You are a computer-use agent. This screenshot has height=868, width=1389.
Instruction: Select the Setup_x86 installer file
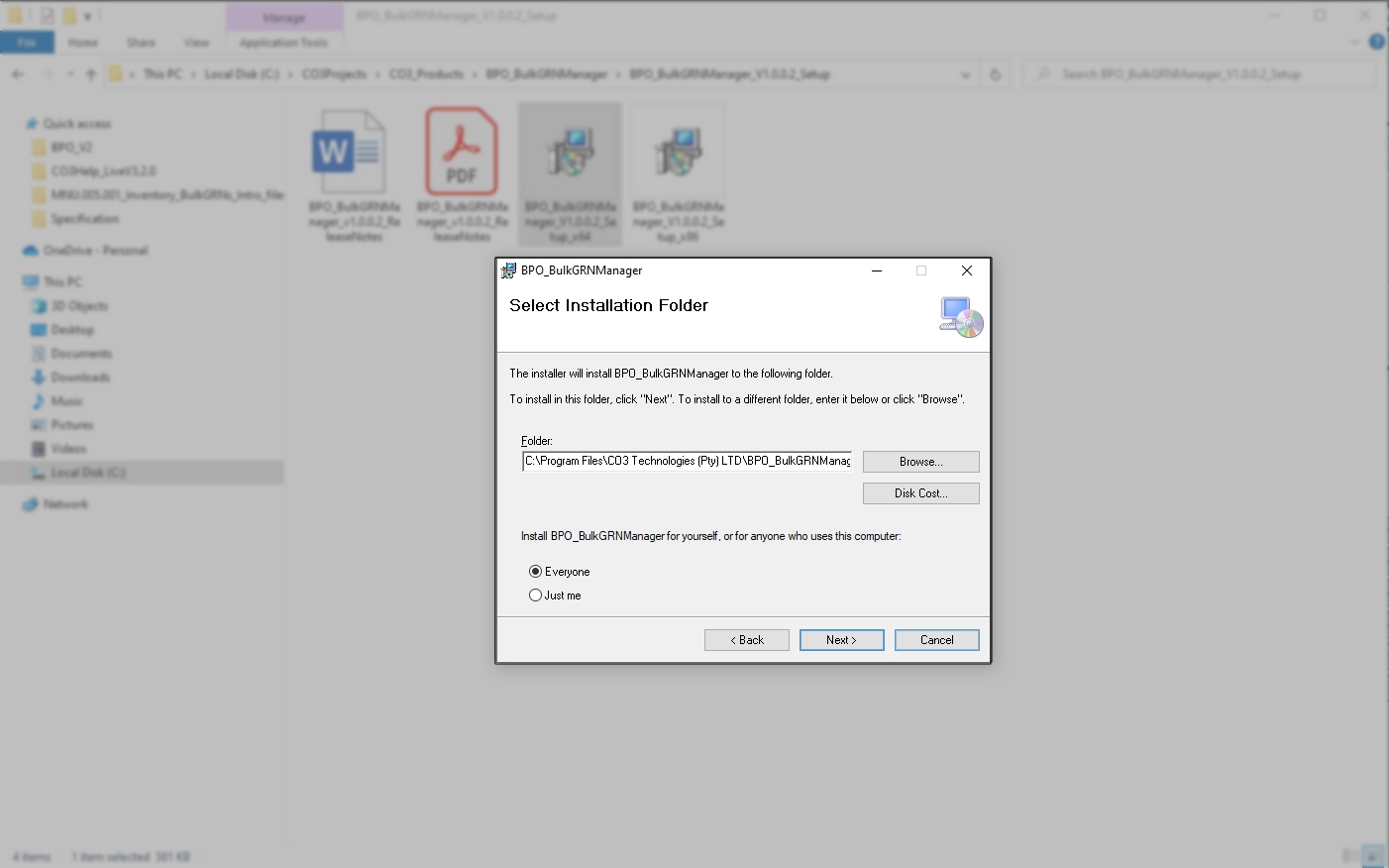click(679, 175)
